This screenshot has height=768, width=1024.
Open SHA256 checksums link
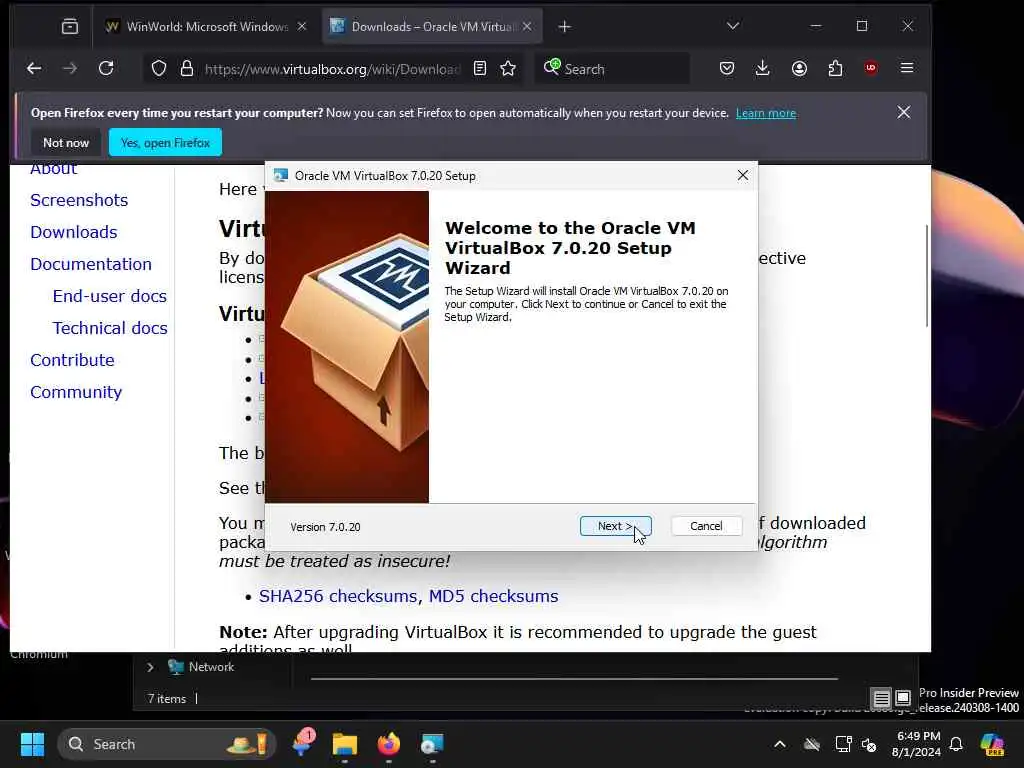[339, 596]
